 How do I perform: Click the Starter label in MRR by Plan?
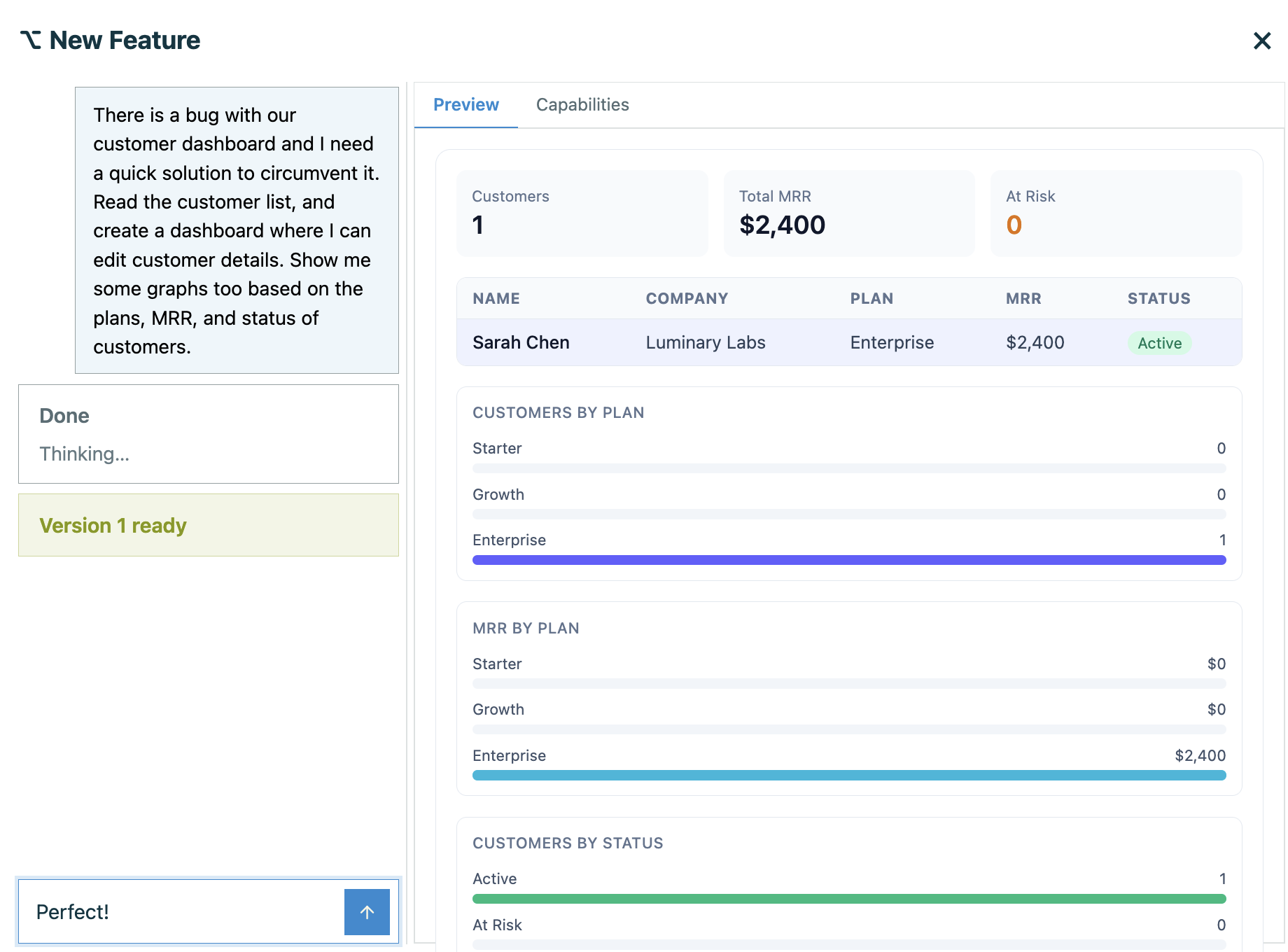point(497,664)
